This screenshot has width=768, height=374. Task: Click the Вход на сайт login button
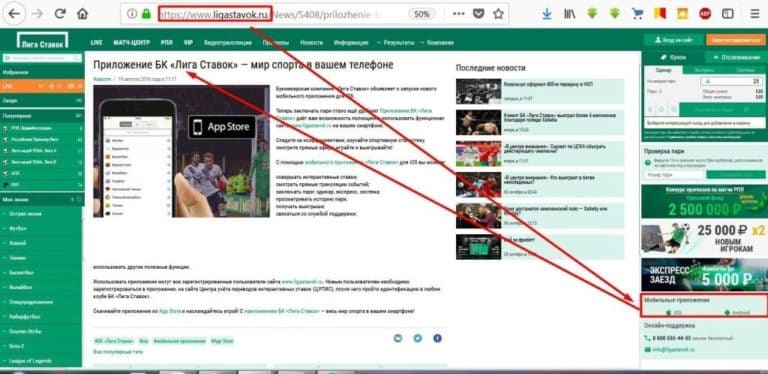[x=673, y=40]
